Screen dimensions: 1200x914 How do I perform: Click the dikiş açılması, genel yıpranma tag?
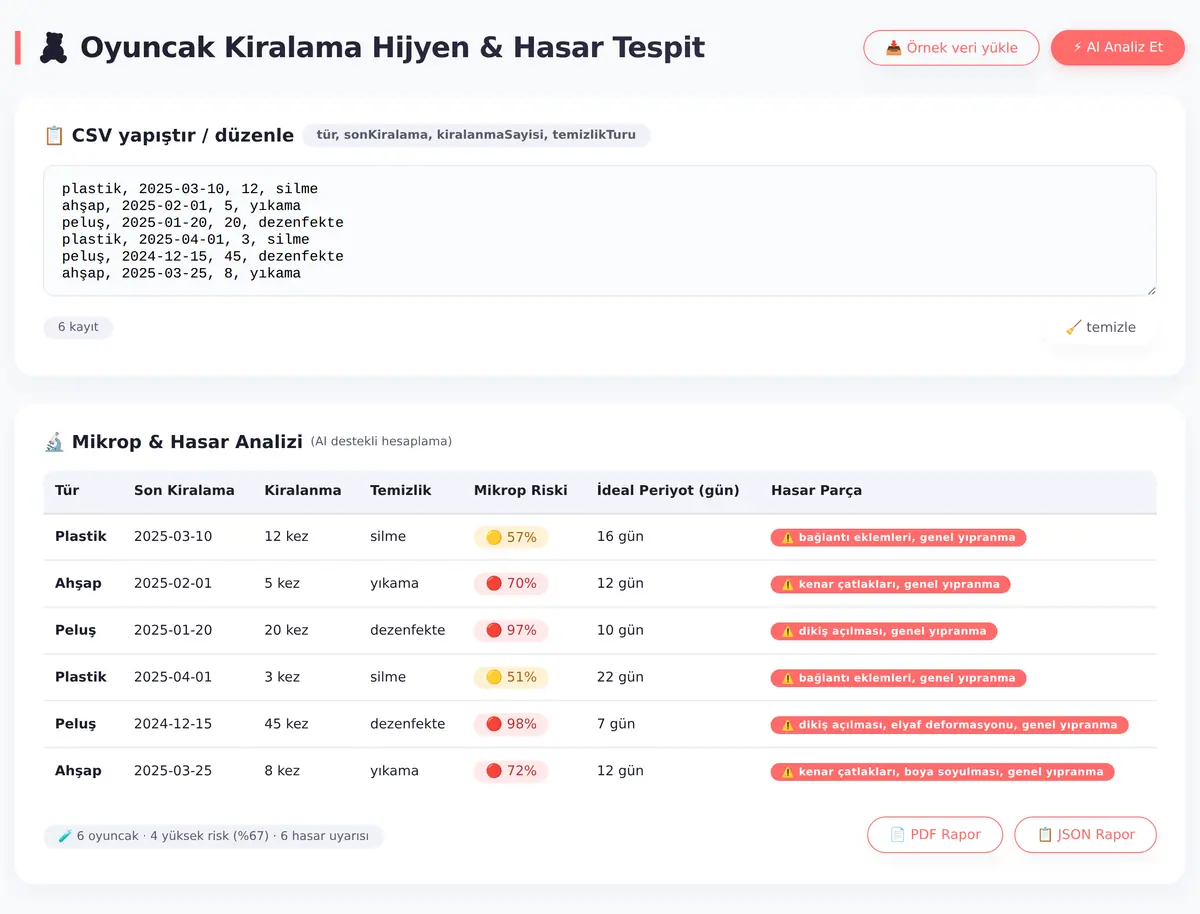(x=884, y=632)
